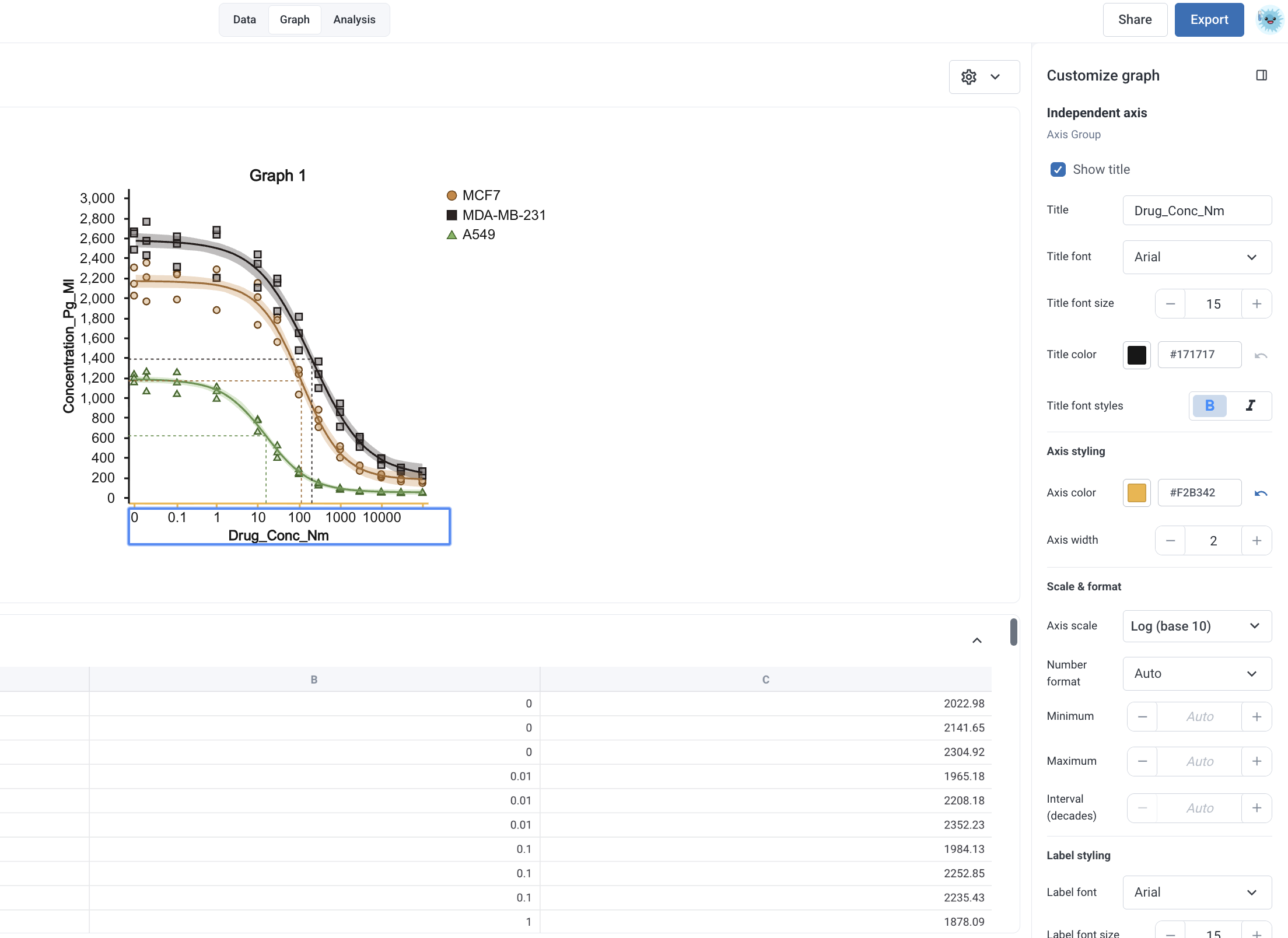Uncheck the Show title checkbox
This screenshot has width=1288, height=938.
(1058, 169)
